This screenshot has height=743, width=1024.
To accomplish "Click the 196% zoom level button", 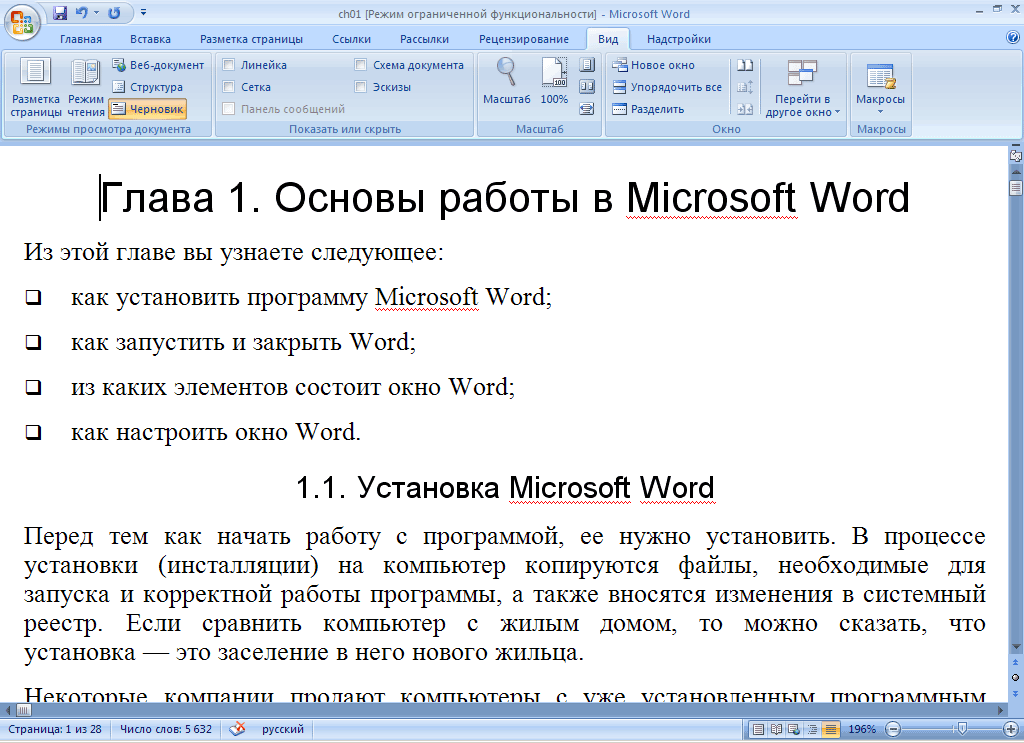I will pyautogui.click(x=862, y=729).
